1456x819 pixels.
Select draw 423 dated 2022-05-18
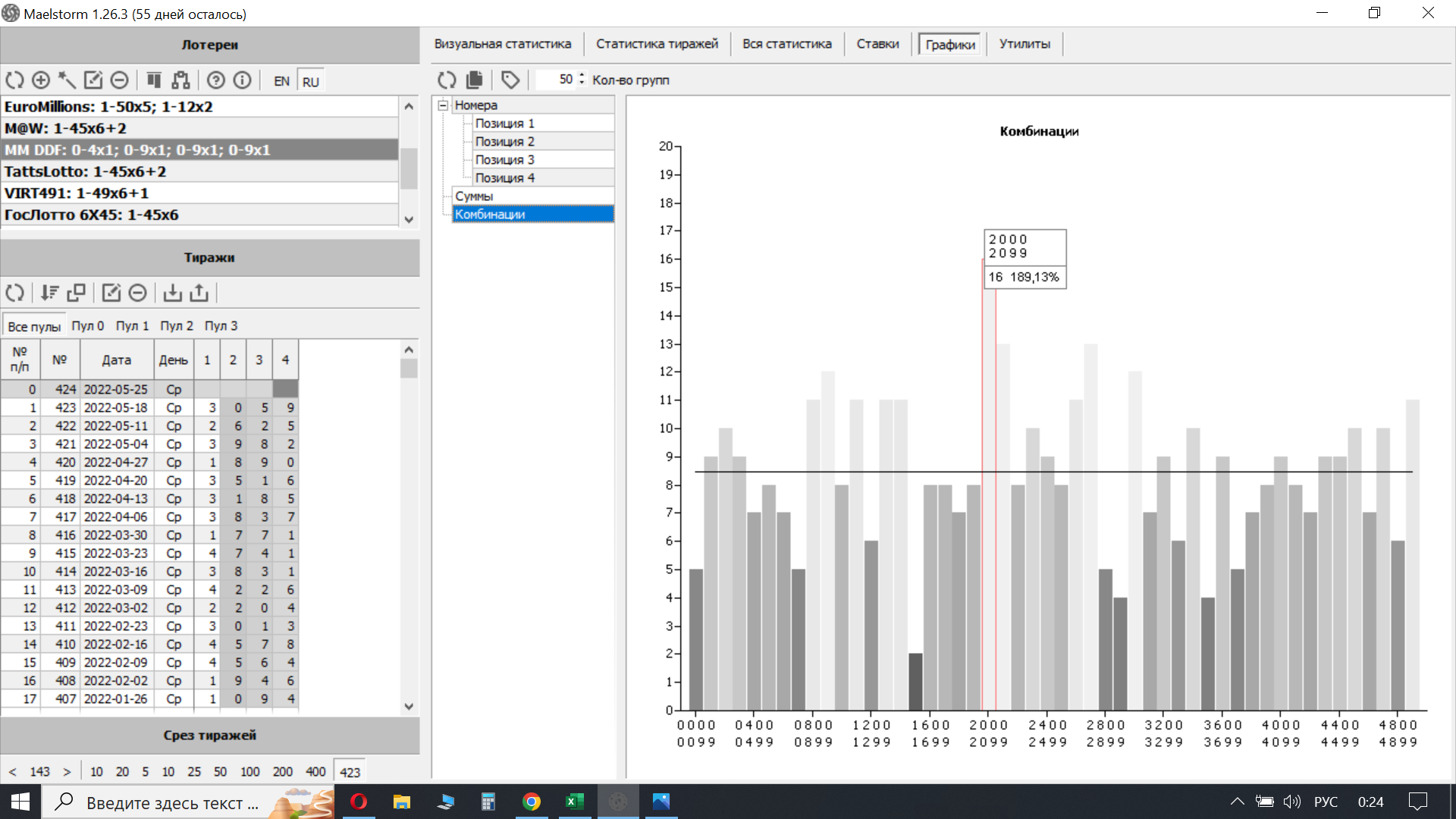[149, 407]
